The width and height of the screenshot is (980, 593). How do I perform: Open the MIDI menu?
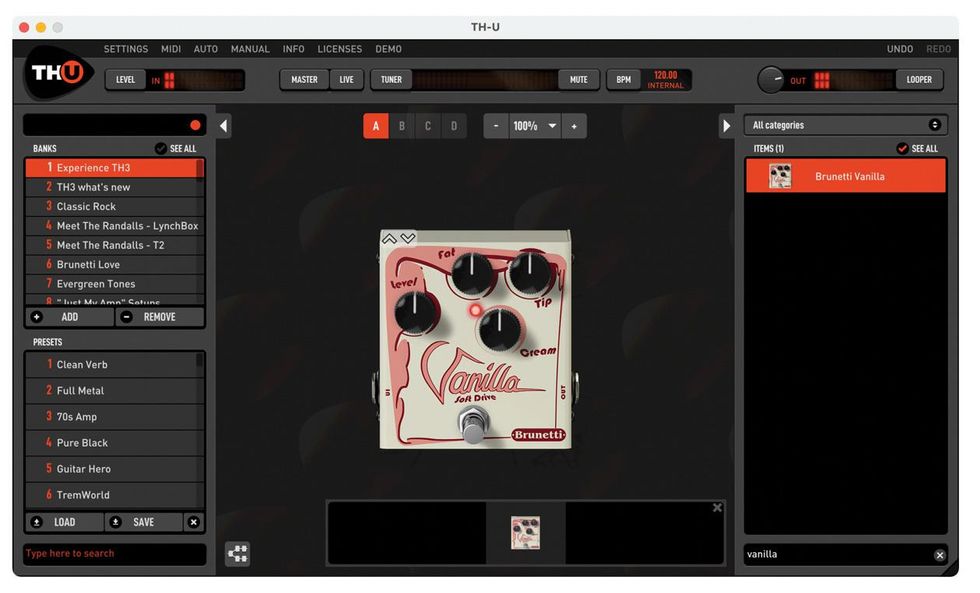(x=171, y=49)
